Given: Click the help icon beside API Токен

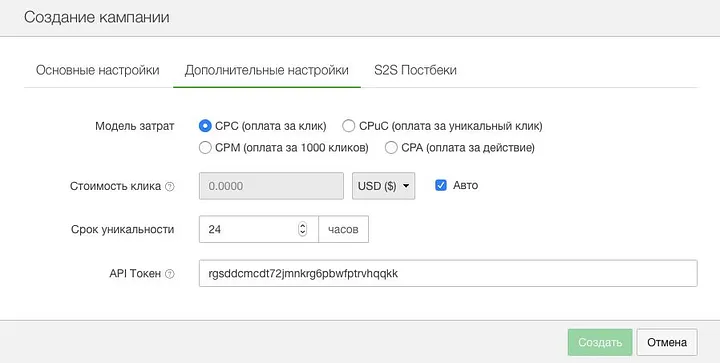Looking at the screenshot, I should point(170,274).
